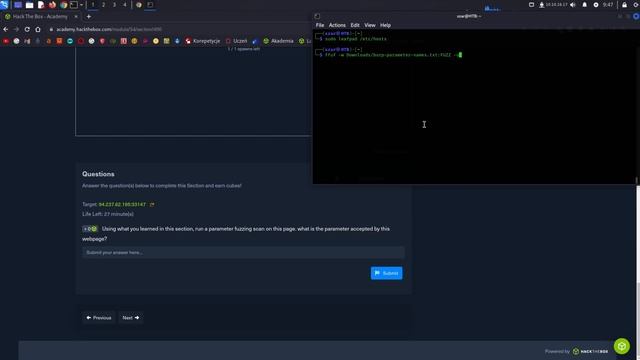Open the network connection tray icon
The height and width of the screenshot is (360, 640).
click(542, 5)
